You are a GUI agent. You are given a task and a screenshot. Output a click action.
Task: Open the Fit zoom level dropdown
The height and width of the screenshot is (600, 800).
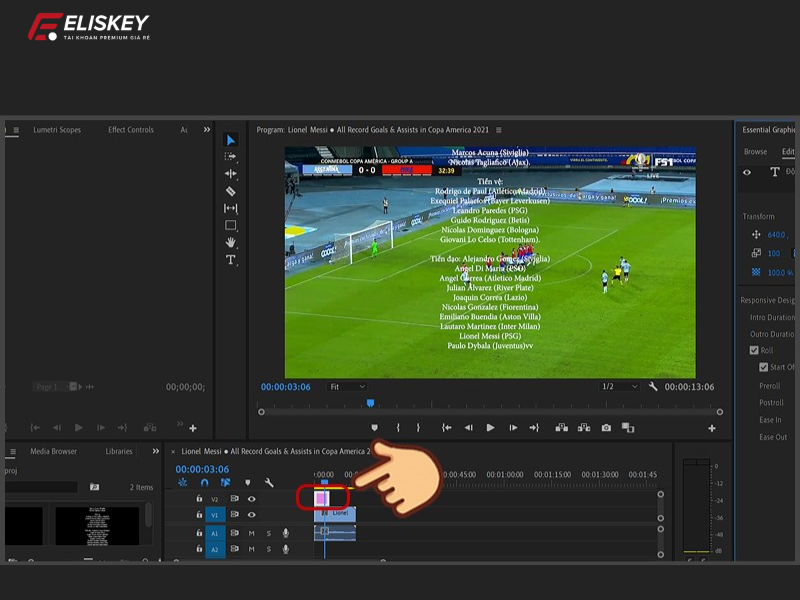coord(347,387)
